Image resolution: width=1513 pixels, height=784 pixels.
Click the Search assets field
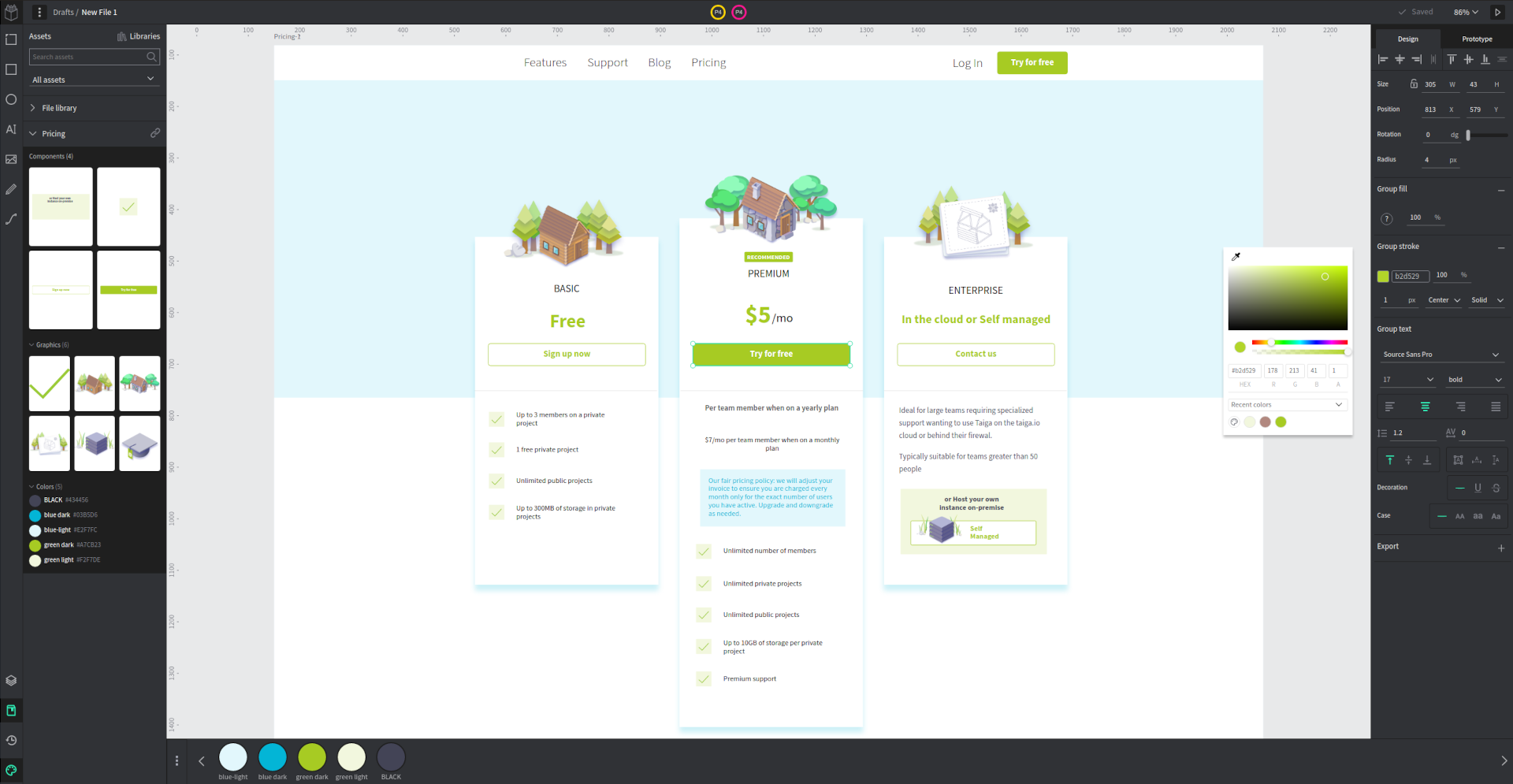coord(88,57)
